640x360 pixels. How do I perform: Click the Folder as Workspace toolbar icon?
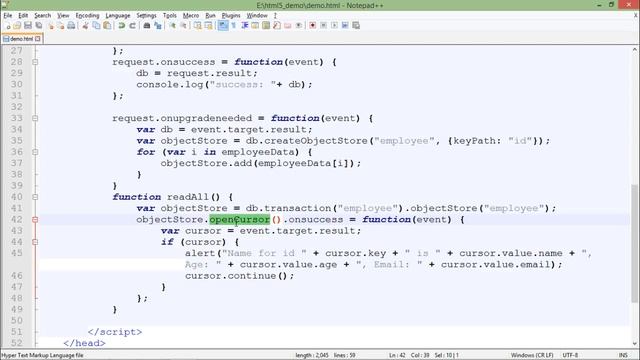tap(287, 25)
